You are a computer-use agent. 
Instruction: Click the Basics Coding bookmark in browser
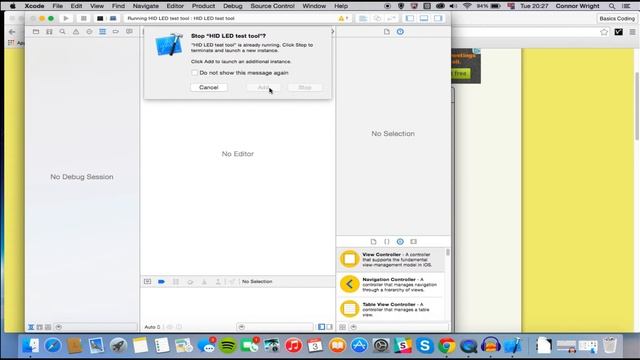pos(617,18)
